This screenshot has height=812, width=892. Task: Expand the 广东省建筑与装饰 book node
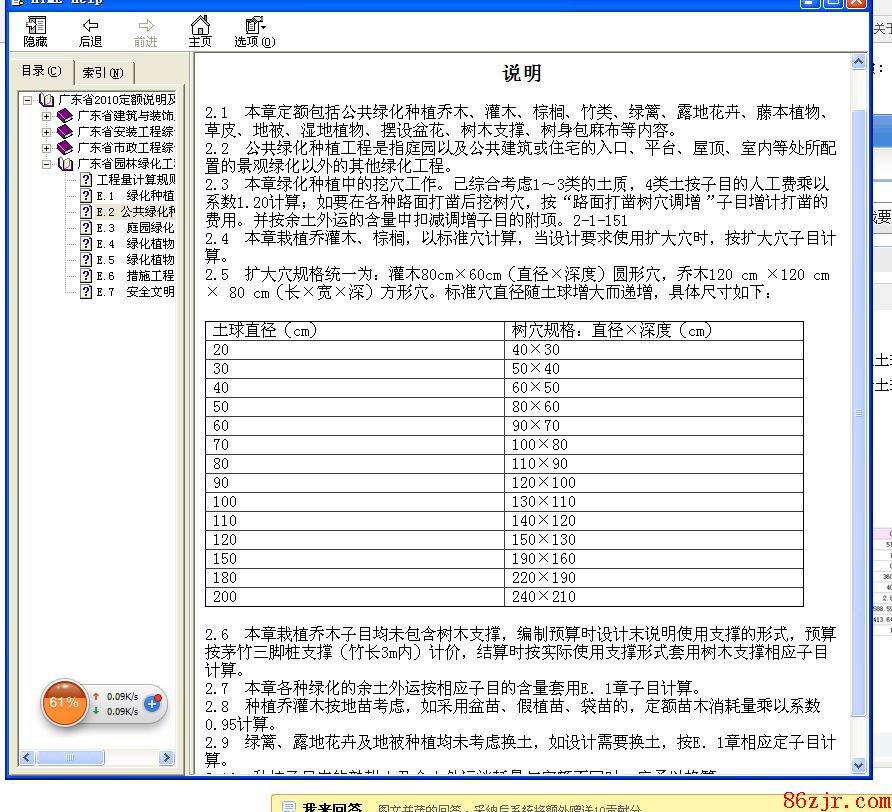point(46,116)
